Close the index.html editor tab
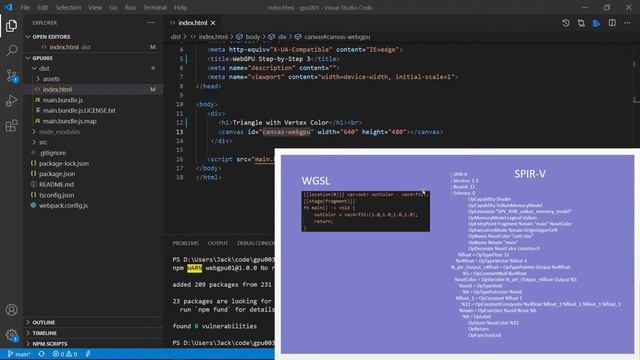 point(213,23)
